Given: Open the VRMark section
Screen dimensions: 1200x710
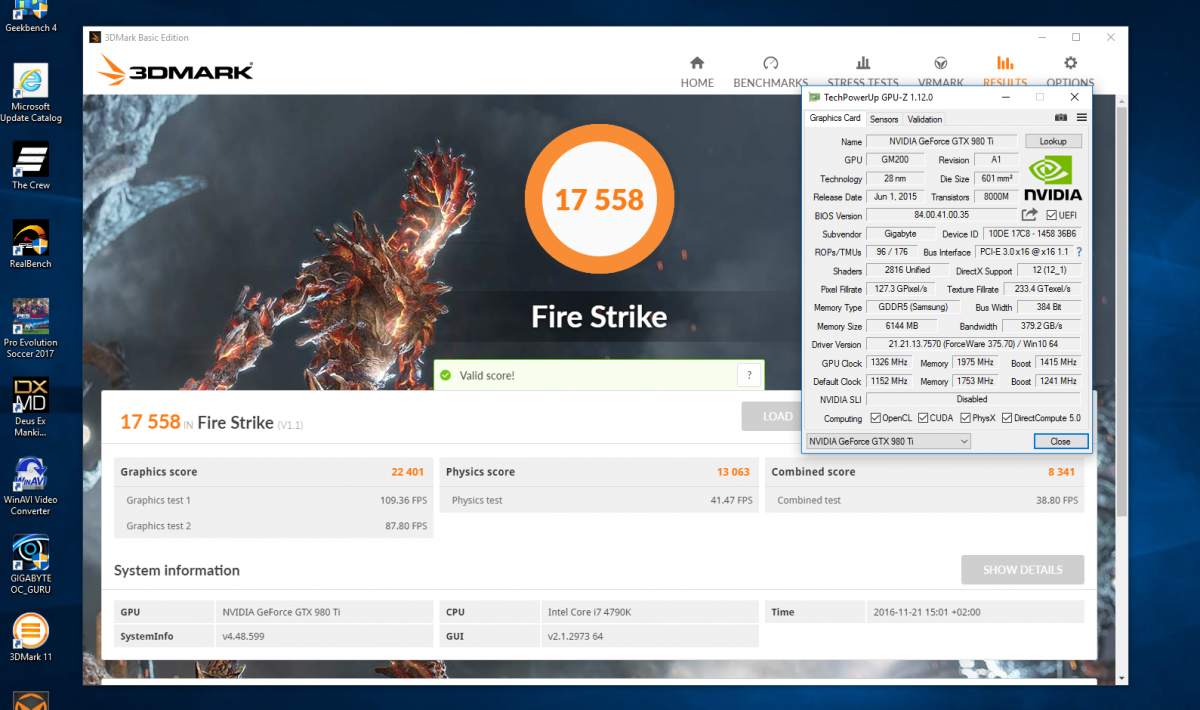Looking at the screenshot, I should [940, 71].
